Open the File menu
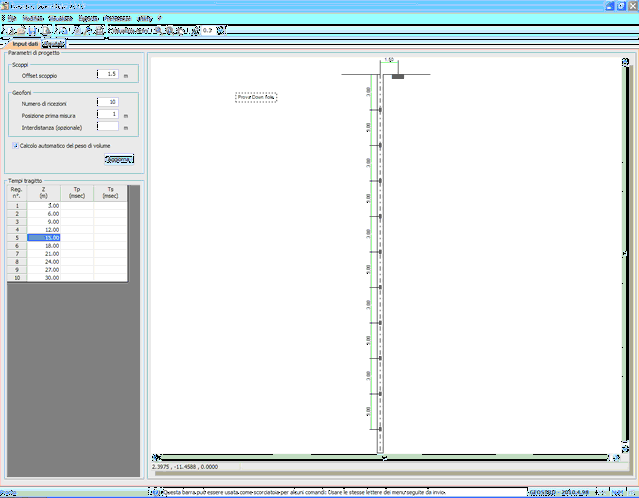Image resolution: width=639 pixels, height=498 pixels. click(x=11, y=18)
